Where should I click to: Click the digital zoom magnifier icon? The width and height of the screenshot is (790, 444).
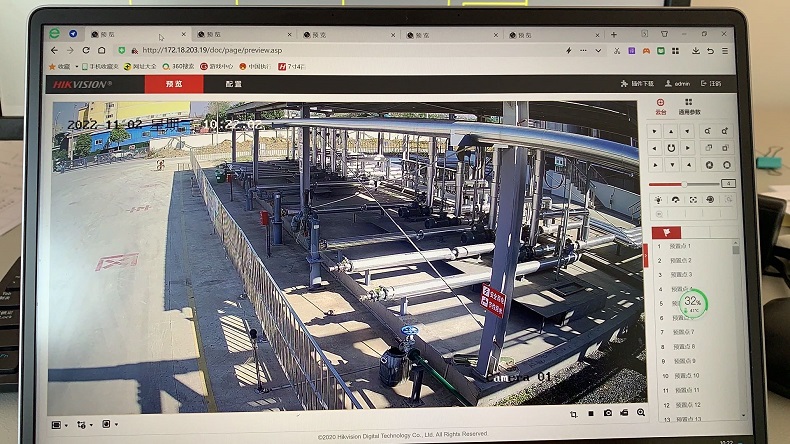point(641,413)
